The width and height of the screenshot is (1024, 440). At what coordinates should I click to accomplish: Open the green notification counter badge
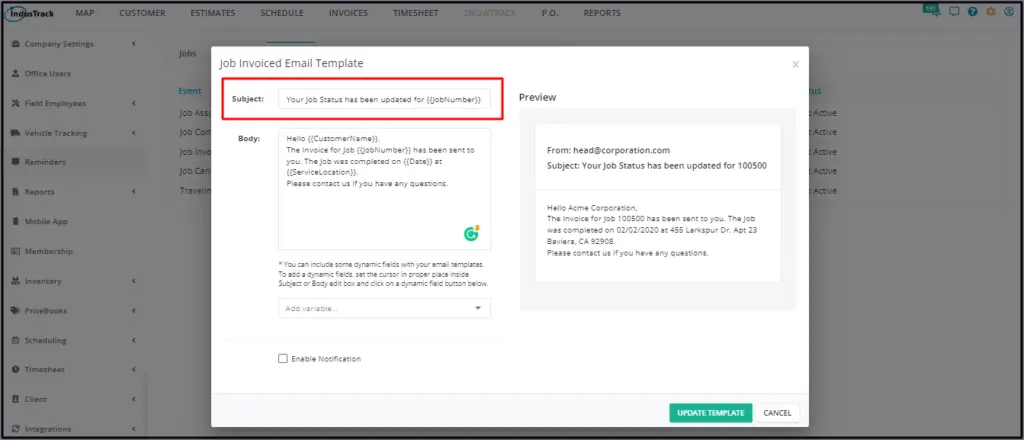[931, 10]
